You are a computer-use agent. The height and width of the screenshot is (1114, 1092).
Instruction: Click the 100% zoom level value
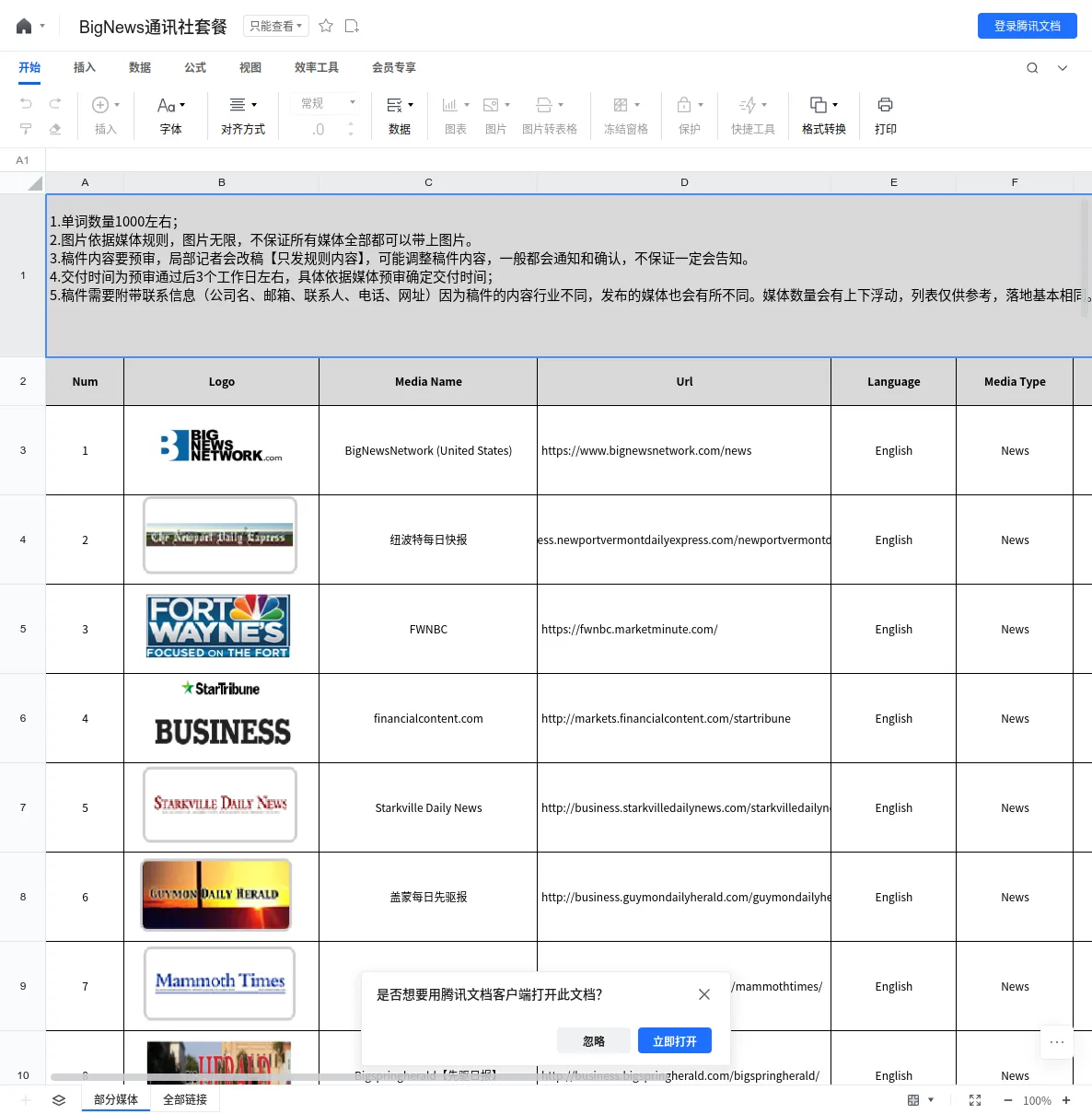(1037, 1100)
